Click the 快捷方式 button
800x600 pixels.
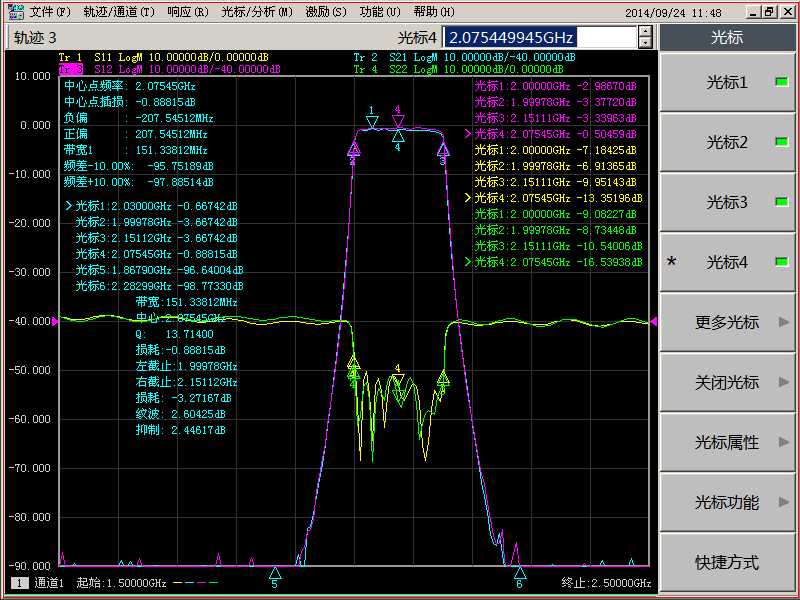pyautogui.click(x=727, y=562)
